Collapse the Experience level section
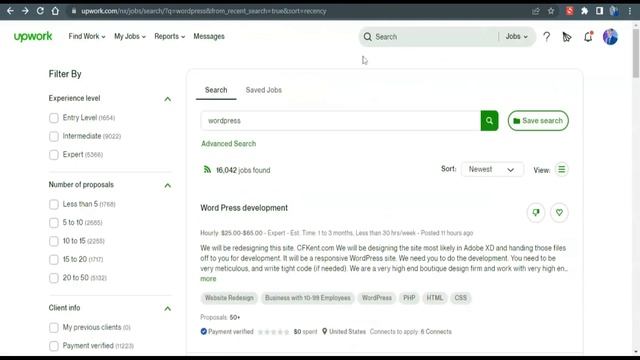 pos(167,99)
